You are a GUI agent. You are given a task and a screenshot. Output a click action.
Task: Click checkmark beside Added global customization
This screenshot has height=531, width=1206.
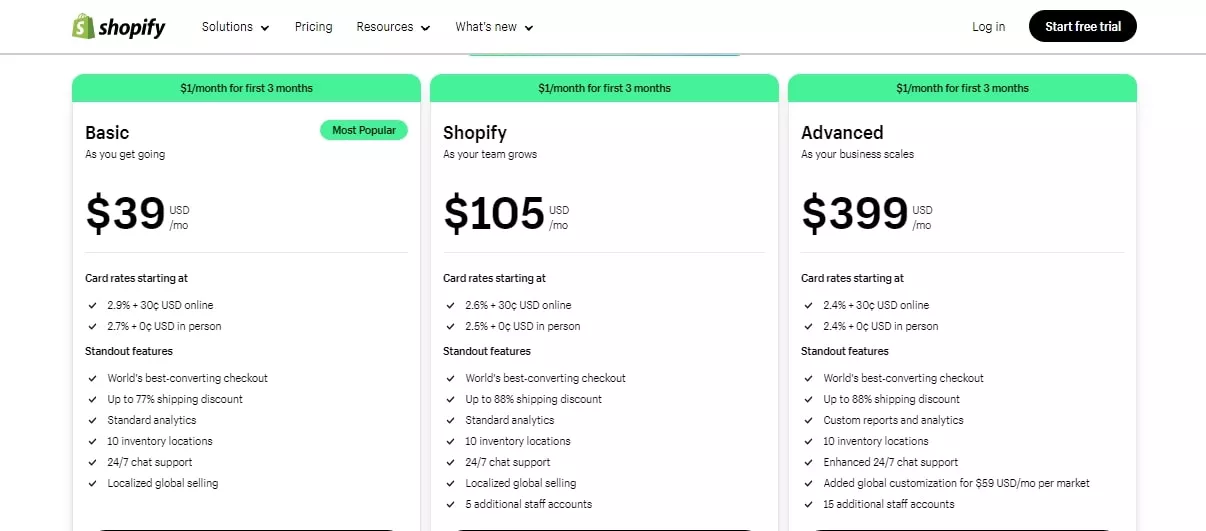tap(808, 483)
